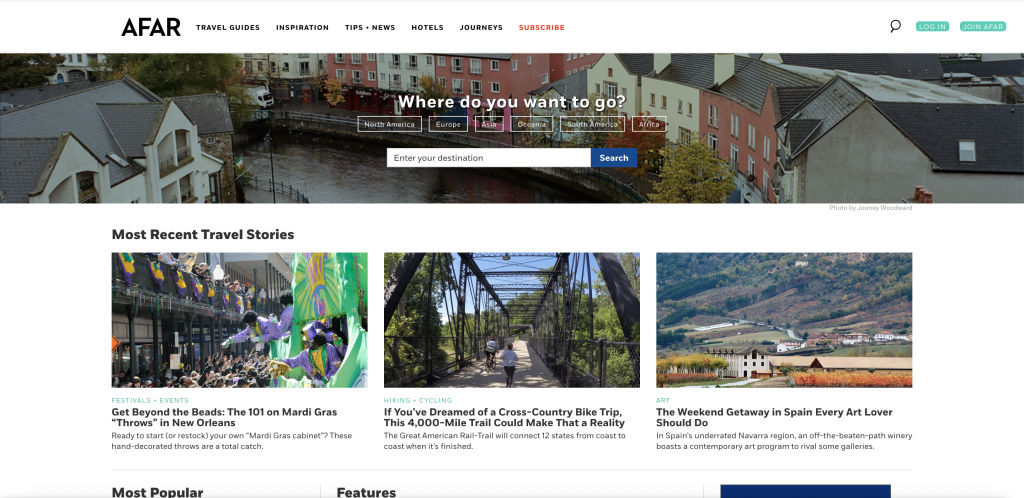
Task: Open the Hiking + Cycling category link
Action: [x=418, y=400]
